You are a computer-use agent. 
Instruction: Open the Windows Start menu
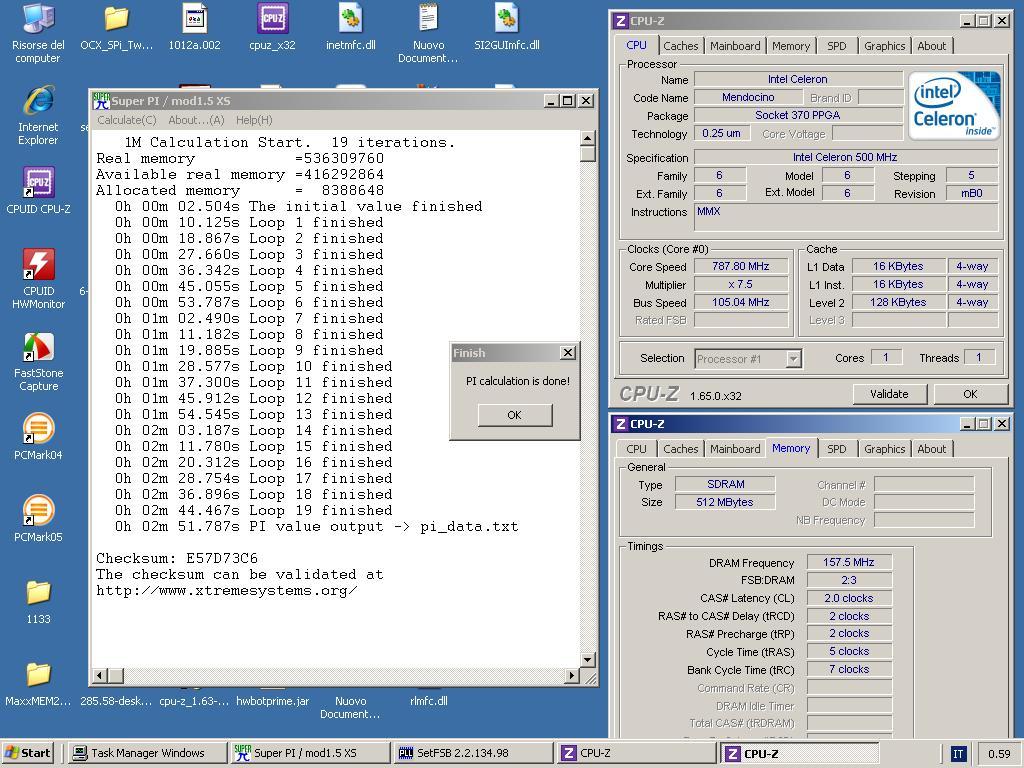[x=27, y=753]
